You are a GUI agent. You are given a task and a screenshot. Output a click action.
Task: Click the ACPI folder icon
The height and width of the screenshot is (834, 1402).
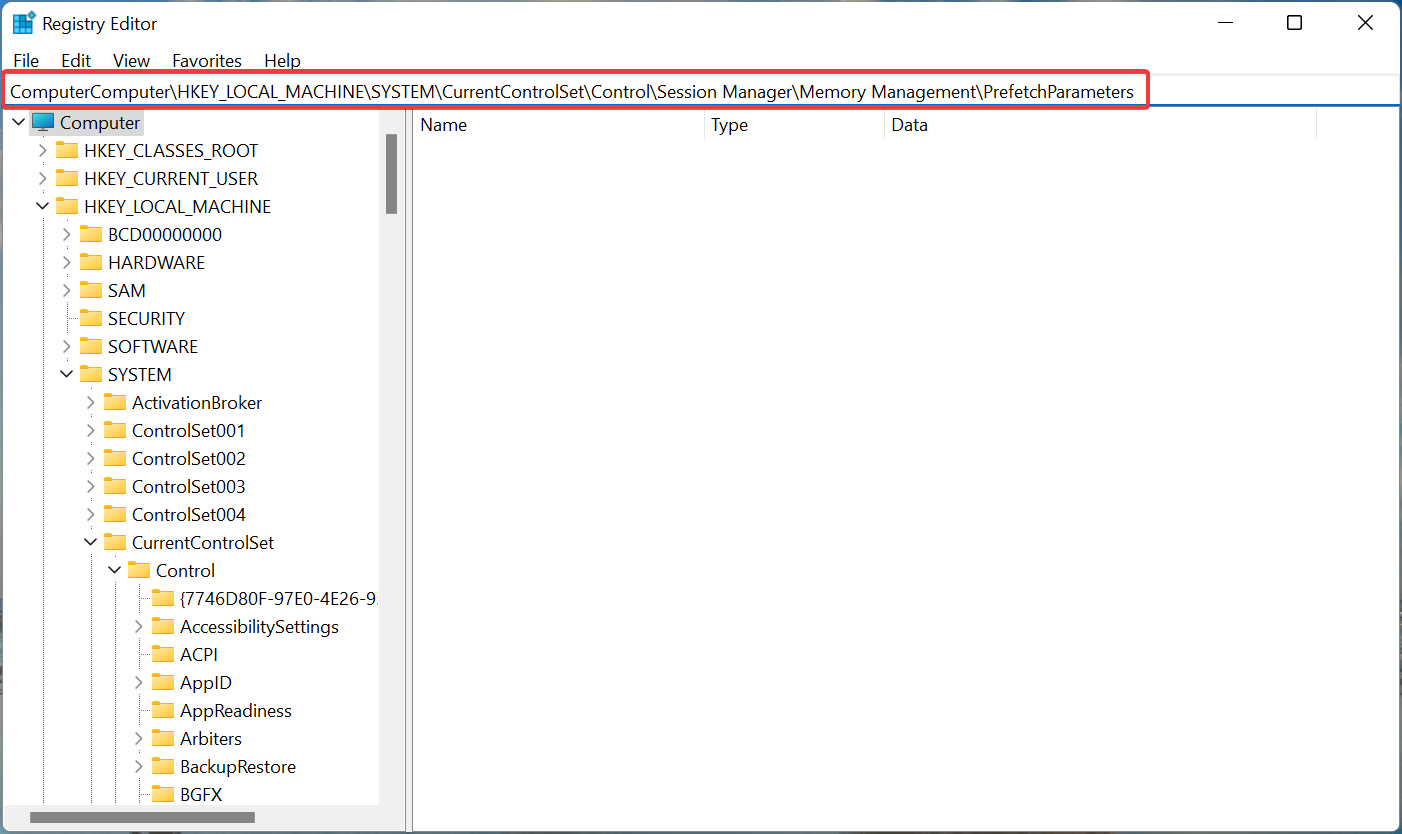click(x=162, y=654)
